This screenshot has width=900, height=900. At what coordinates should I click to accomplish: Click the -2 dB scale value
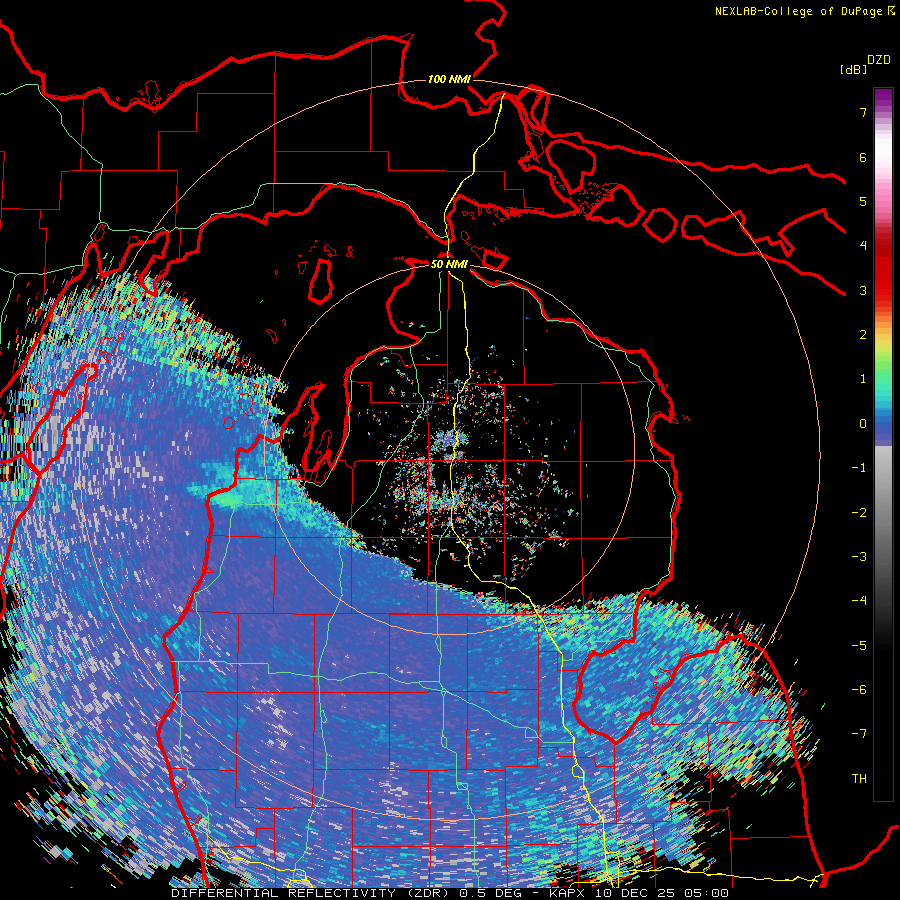point(859,513)
